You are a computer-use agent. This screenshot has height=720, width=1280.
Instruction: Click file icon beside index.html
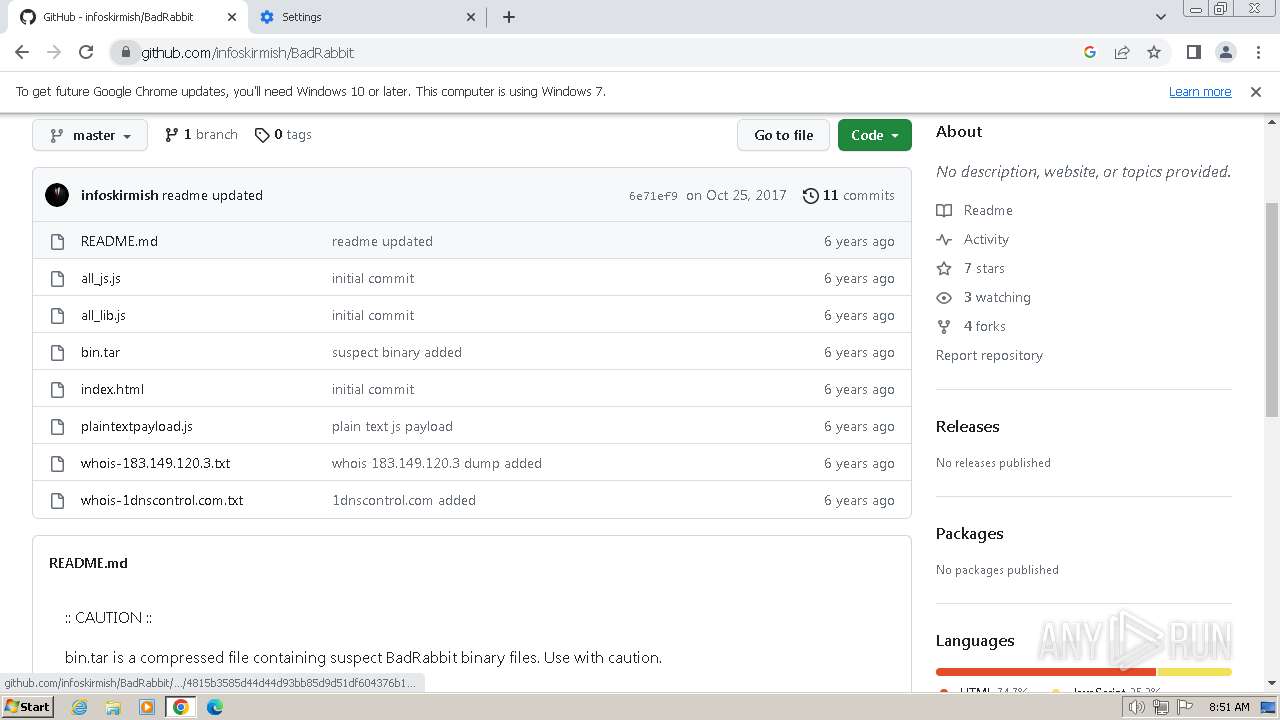57,389
